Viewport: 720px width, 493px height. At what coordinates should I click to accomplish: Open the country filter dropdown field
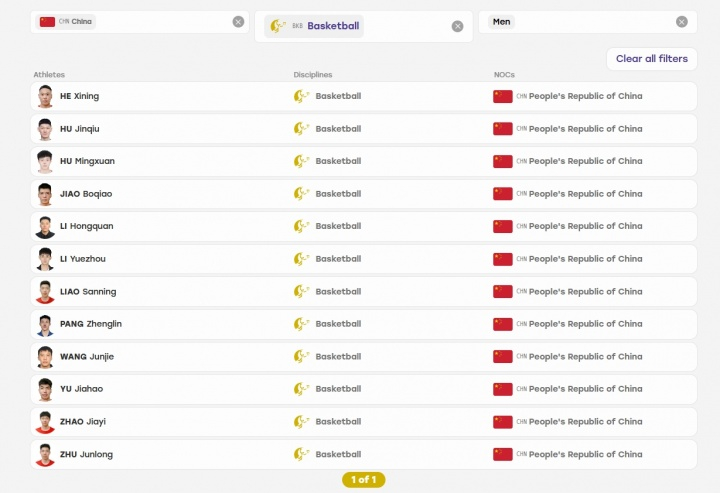(140, 22)
